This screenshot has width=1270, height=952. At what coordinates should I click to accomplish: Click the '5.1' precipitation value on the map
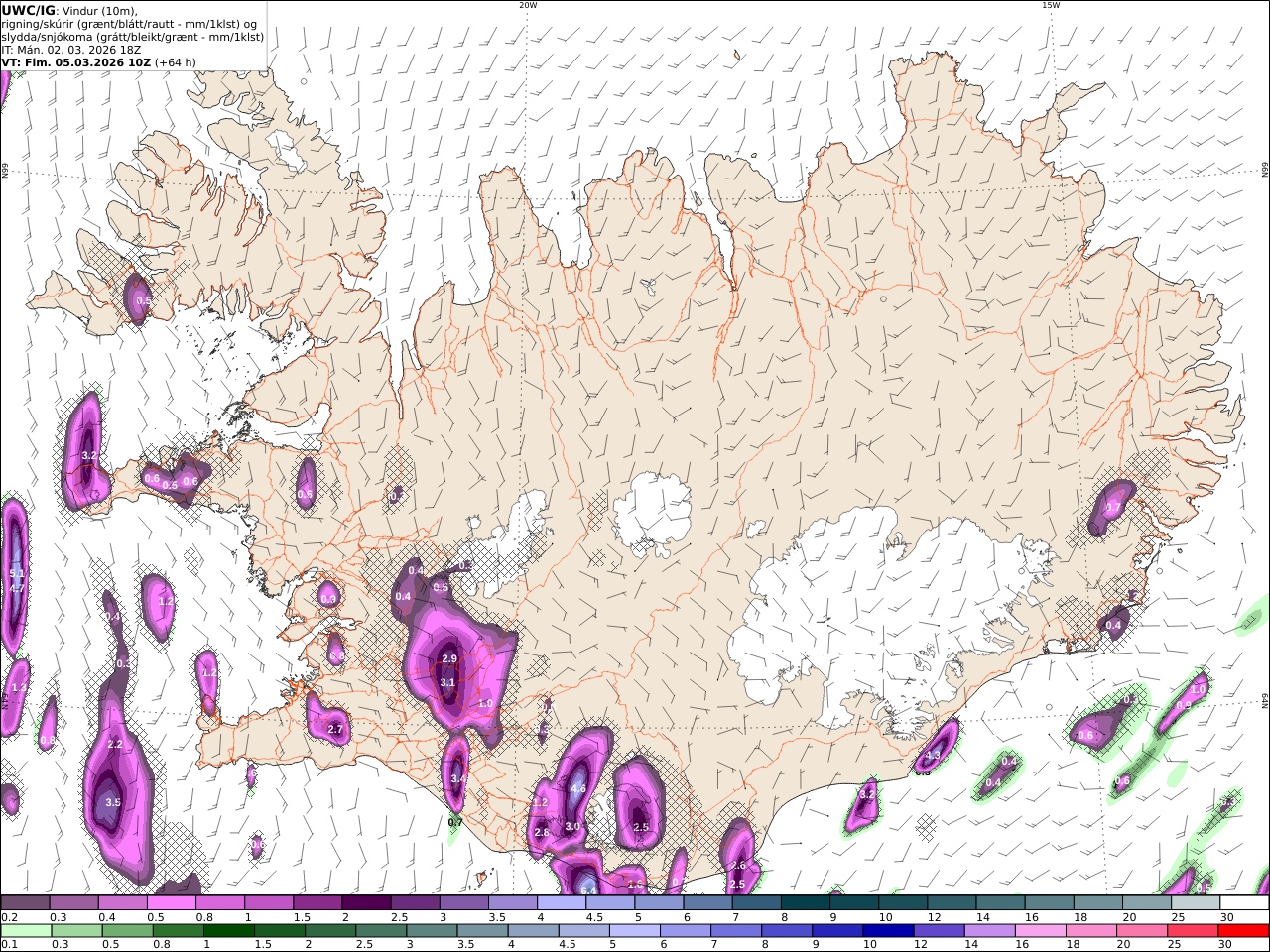coord(16,574)
